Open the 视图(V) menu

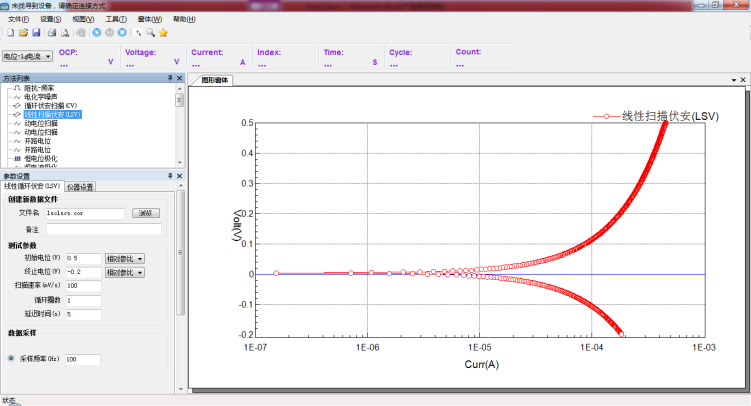point(83,19)
